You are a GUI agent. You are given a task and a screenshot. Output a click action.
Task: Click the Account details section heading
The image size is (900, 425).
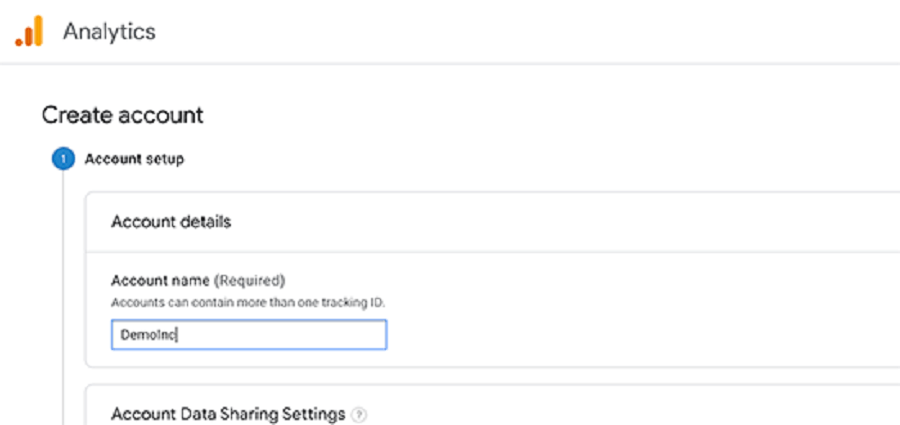171,222
